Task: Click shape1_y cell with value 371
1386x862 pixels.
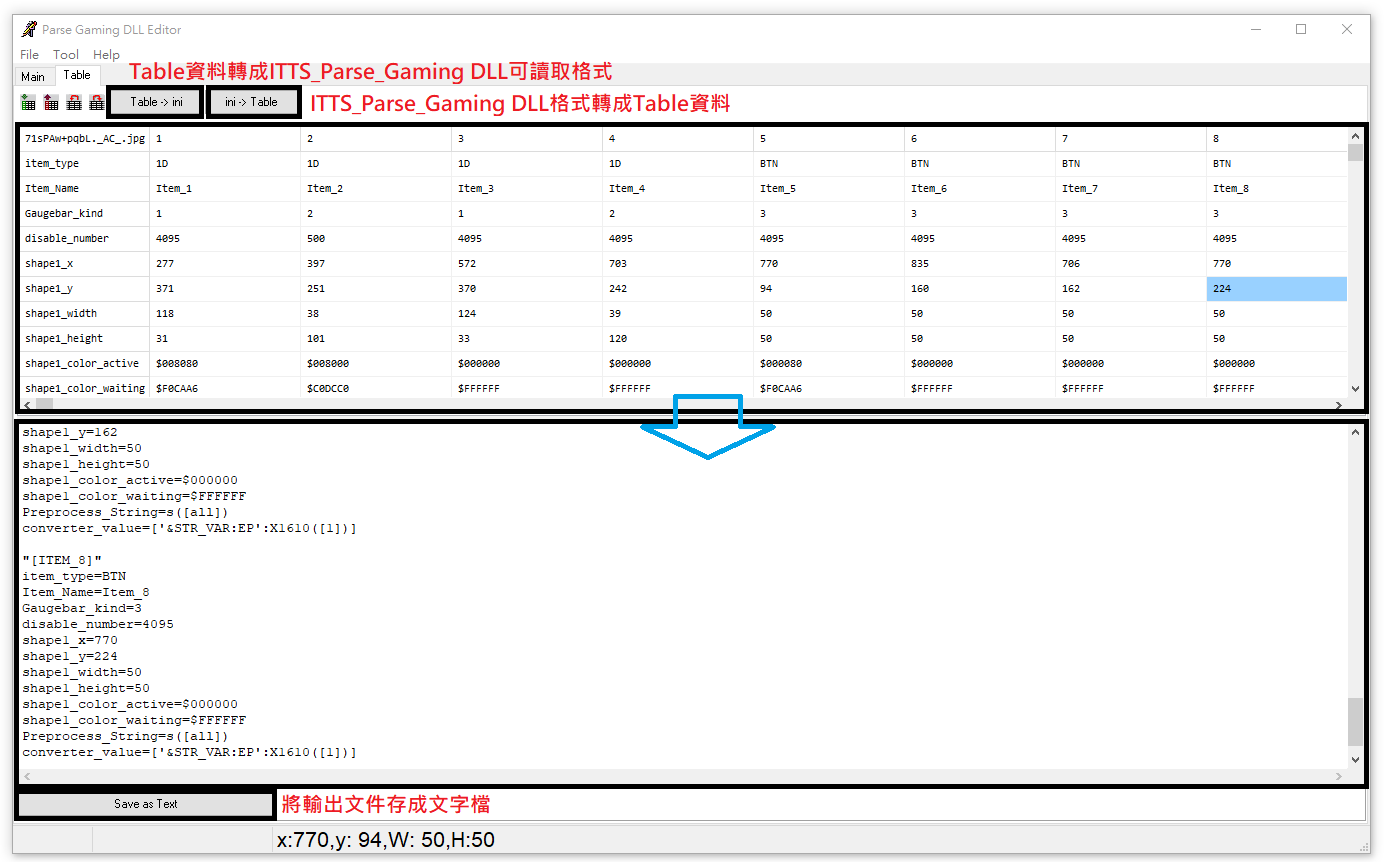Action: tap(226, 289)
